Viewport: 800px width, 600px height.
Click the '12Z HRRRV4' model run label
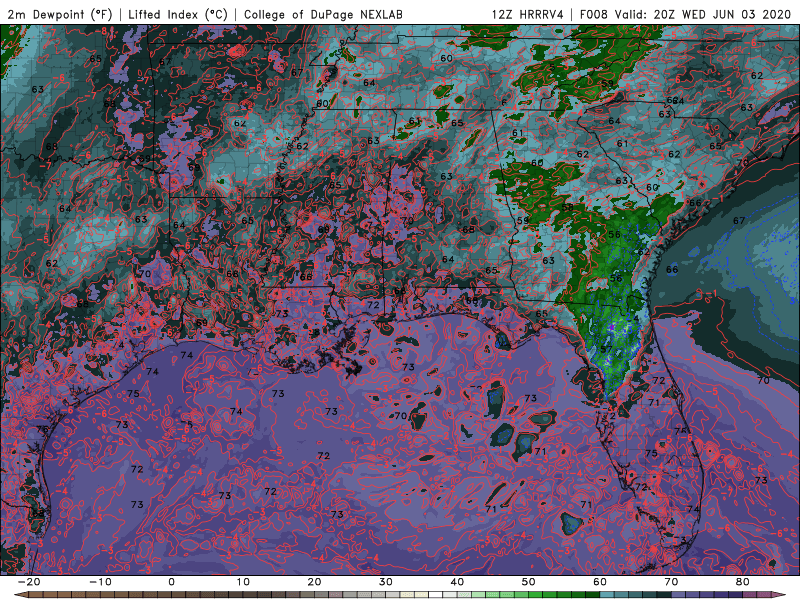[528, 14]
